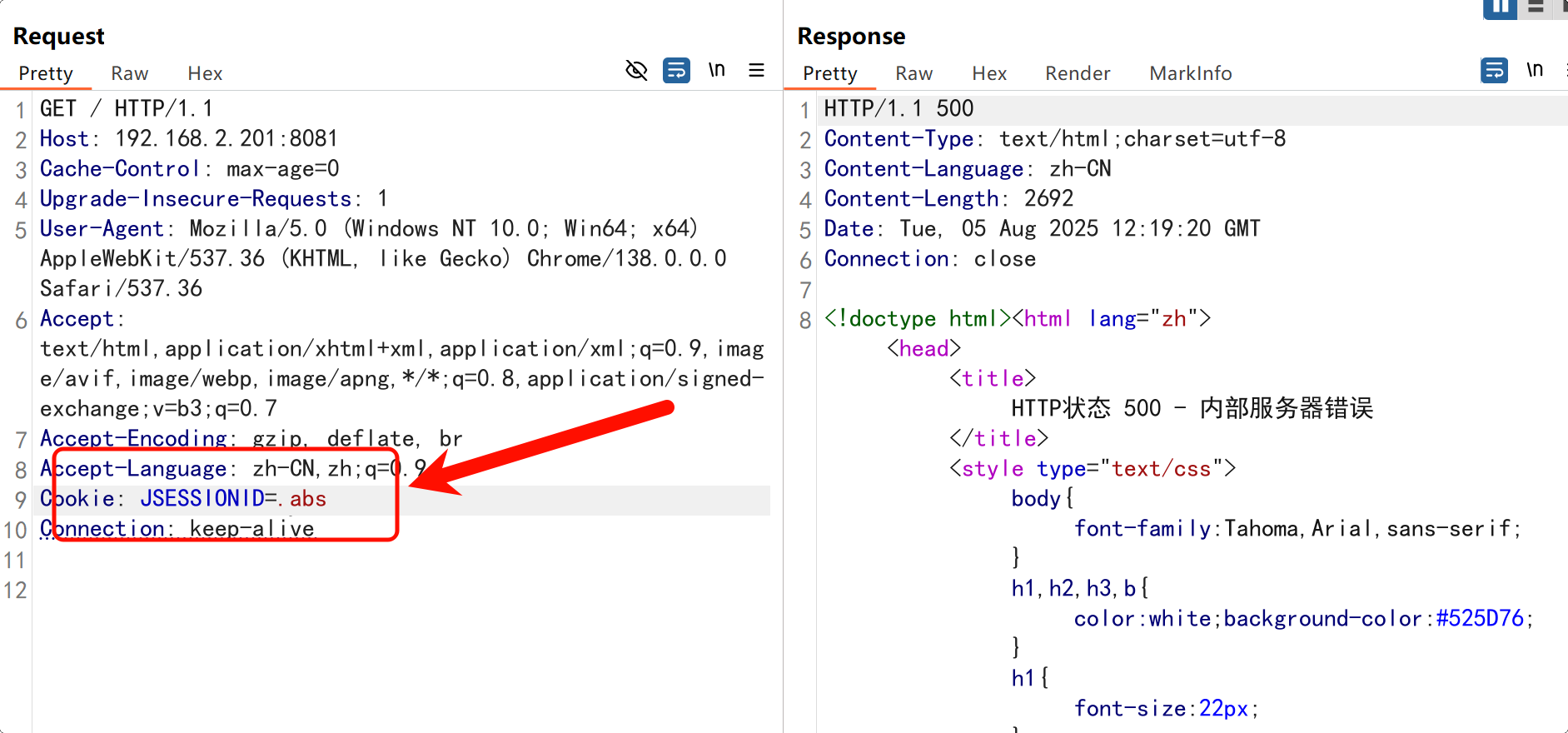Show non-printable characters in Request panel

[716, 71]
